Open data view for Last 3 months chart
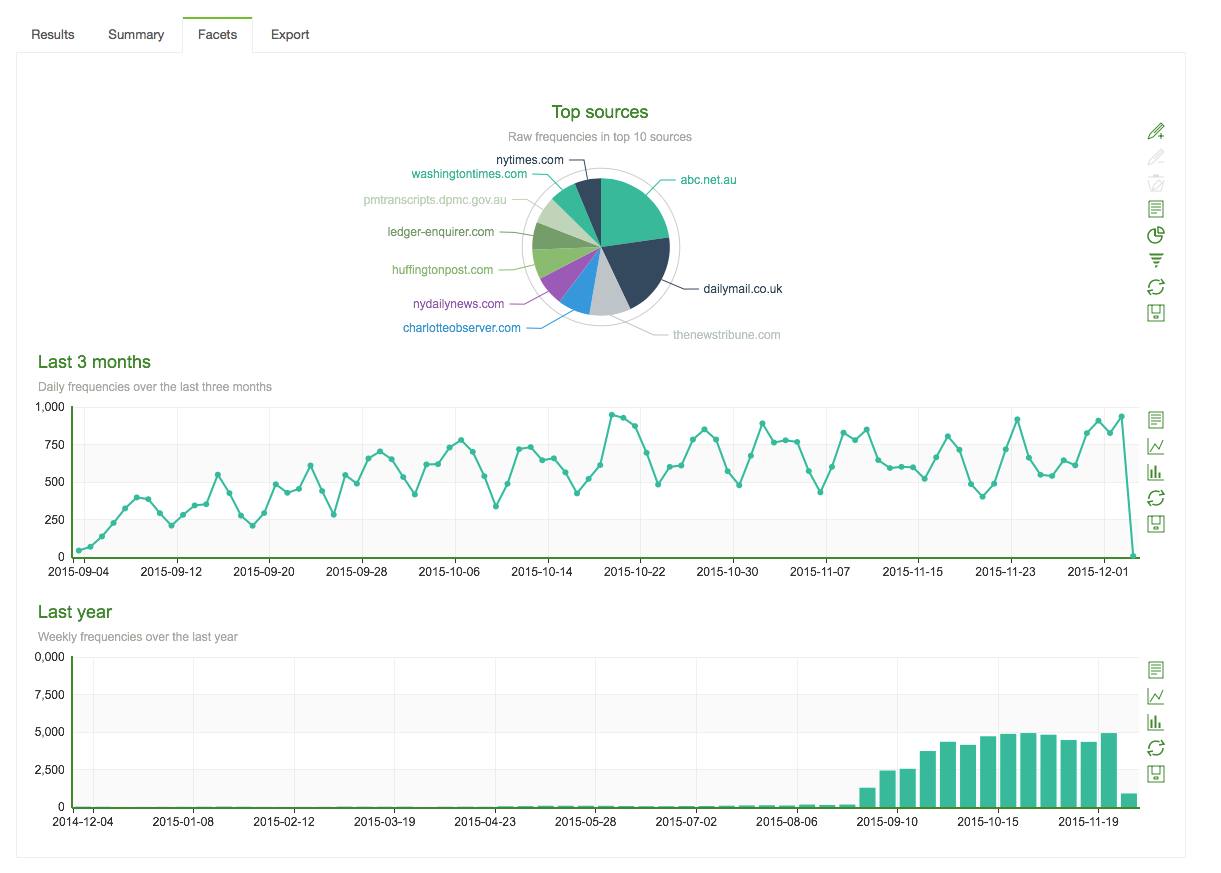Viewport: 1221px width, 873px height. 1156,420
